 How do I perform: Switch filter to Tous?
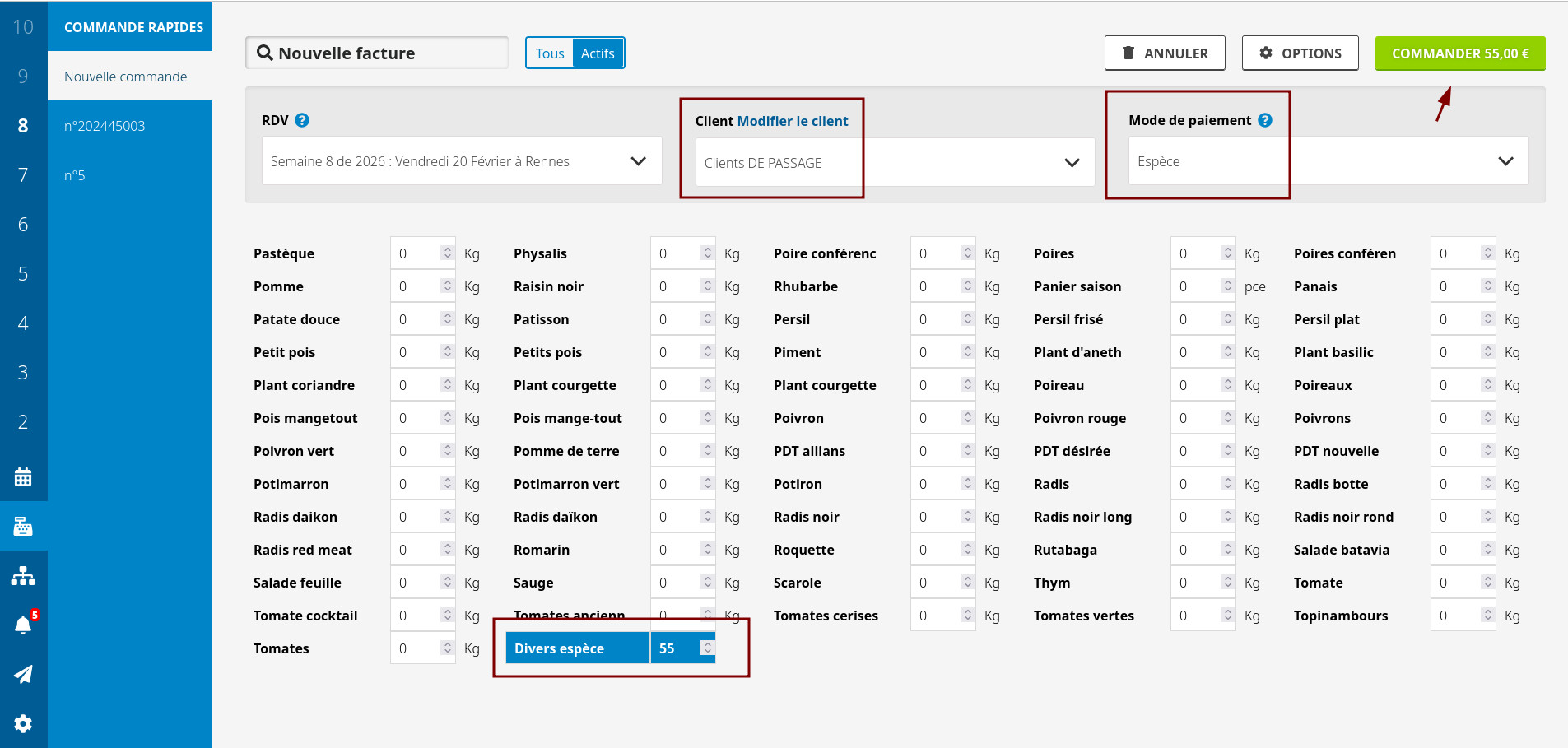pos(550,53)
